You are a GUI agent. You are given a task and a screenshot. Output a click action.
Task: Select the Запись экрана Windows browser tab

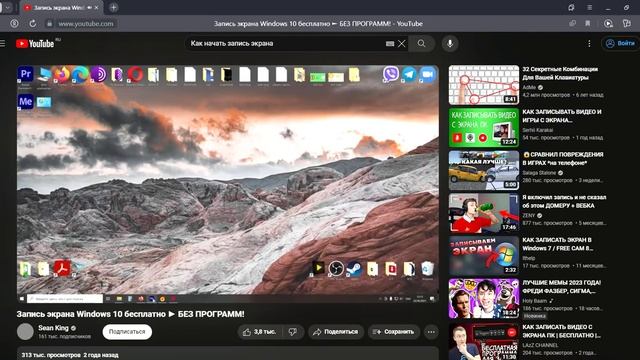(x=61, y=7)
